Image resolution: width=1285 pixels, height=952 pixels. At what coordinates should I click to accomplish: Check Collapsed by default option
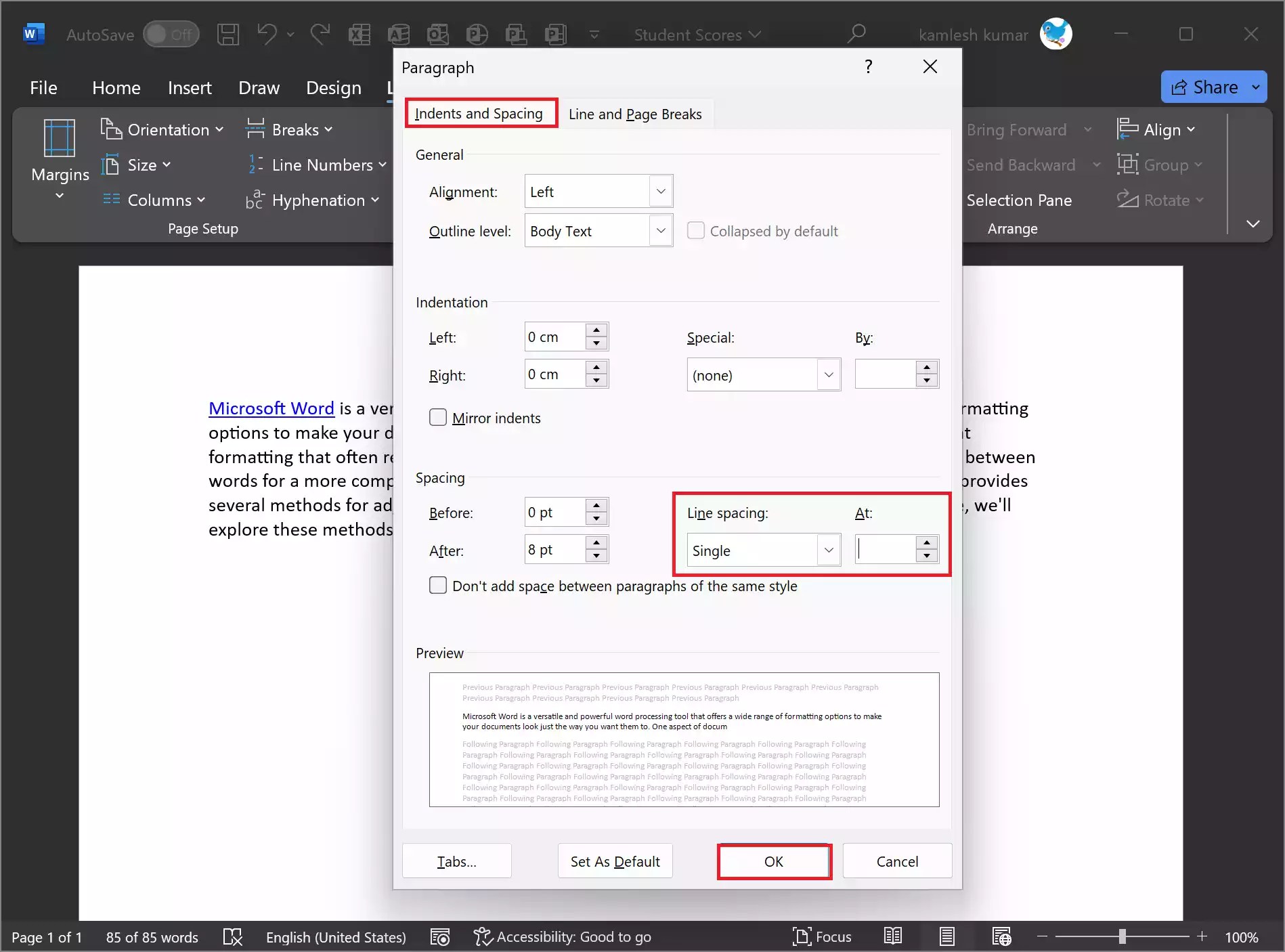point(696,230)
